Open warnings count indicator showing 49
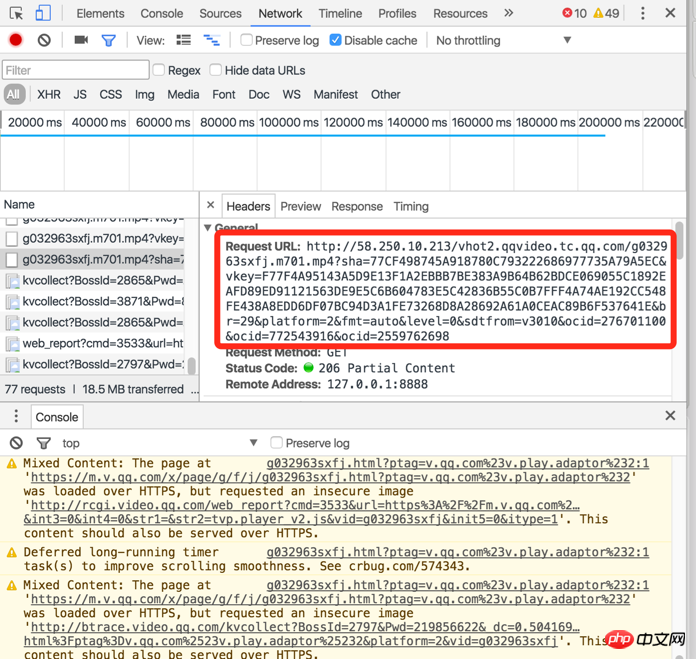Viewport: 696px width, 659px height. [606, 13]
